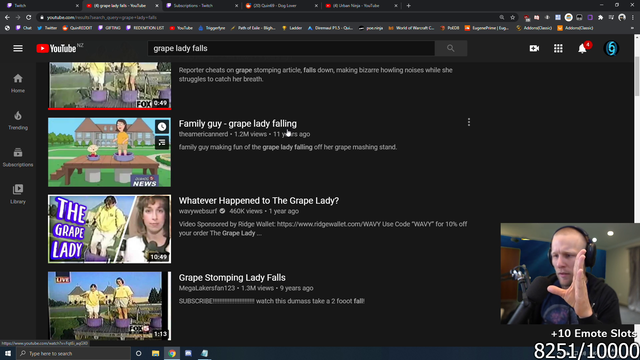Open Chrome profile avatar
This screenshot has width=640, height=360.
coord(622,17)
